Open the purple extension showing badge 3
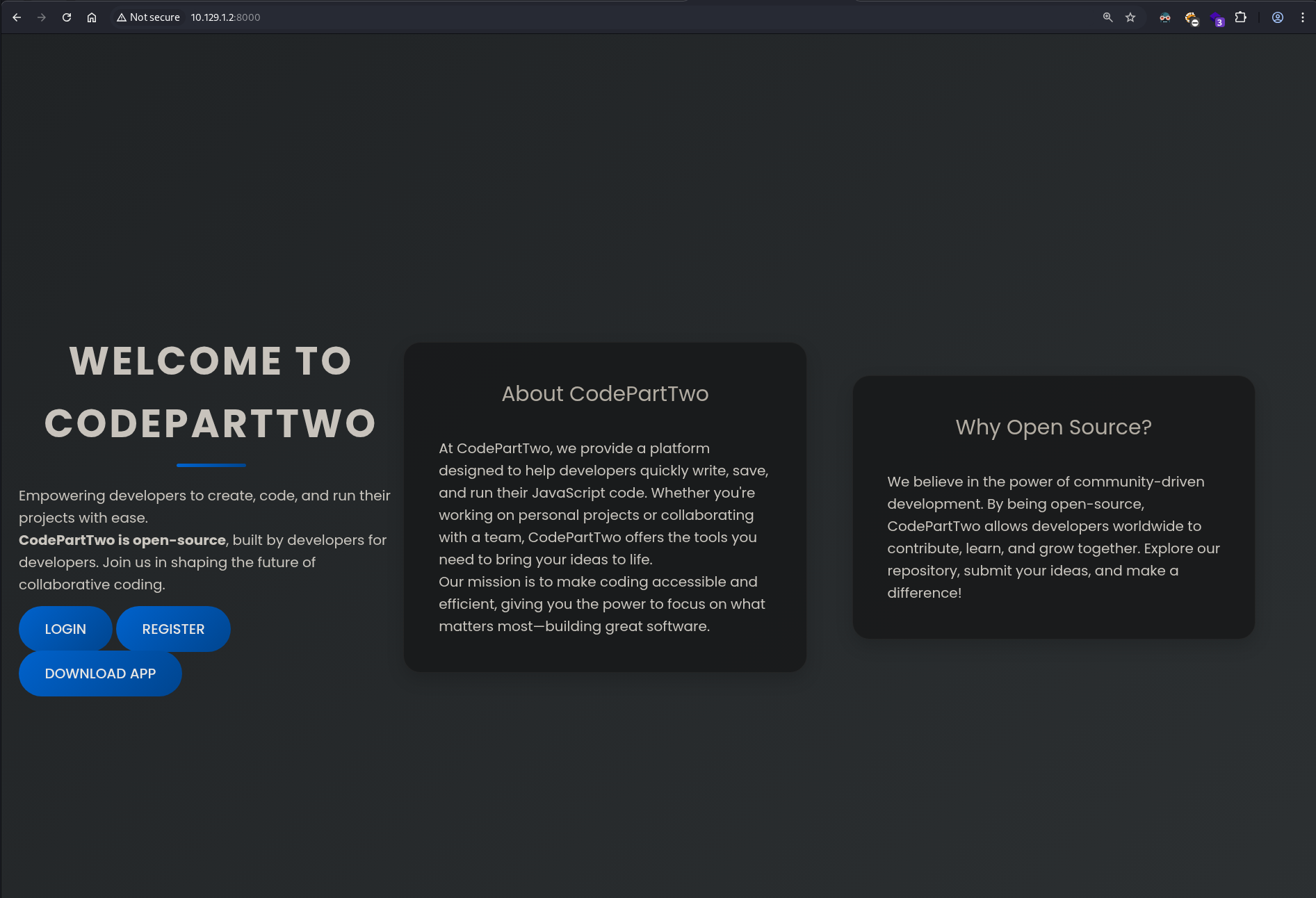The width and height of the screenshot is (1316, 898). [1217, 19]
